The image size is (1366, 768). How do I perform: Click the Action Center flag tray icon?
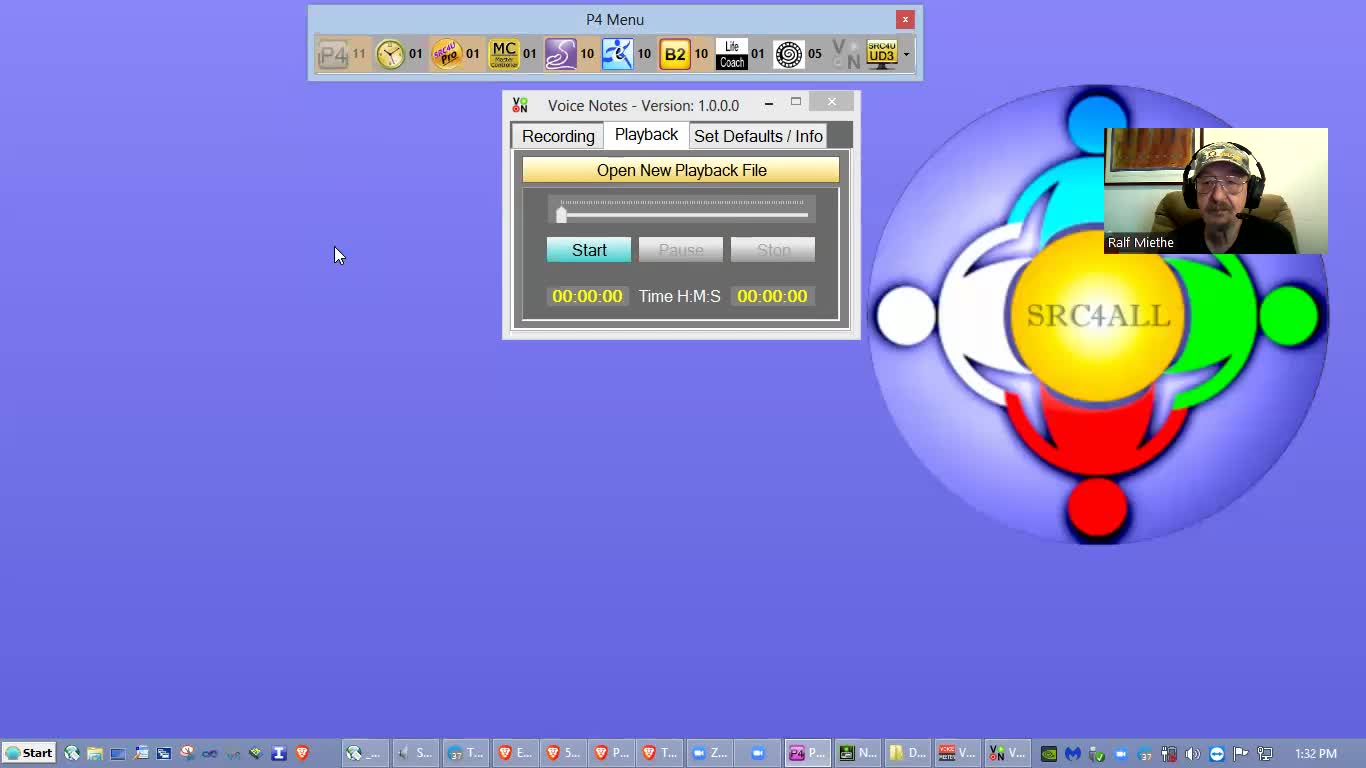[1241, 754]
